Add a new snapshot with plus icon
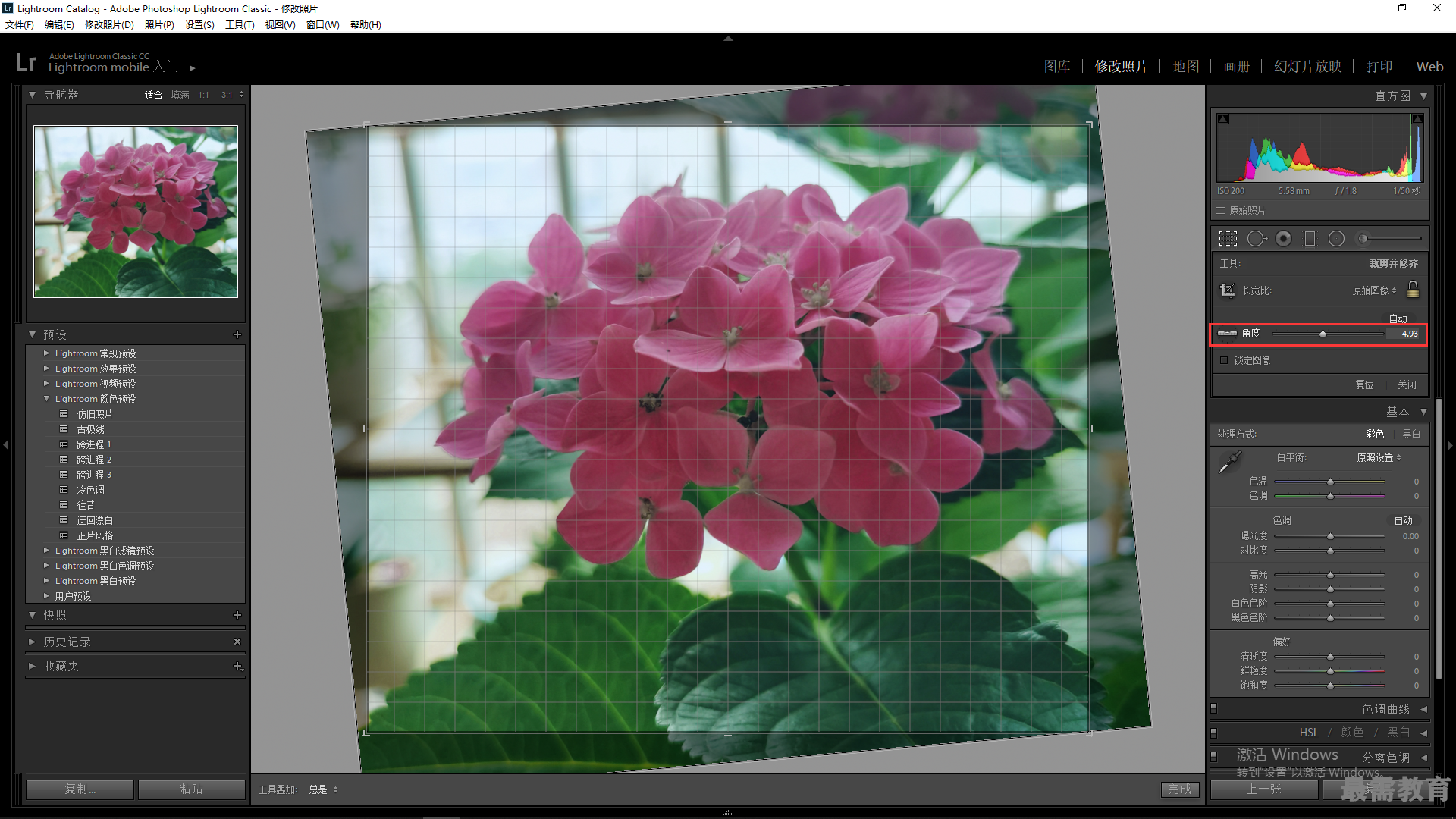This screenshot has height=819, width=1456. pos(237,615)
